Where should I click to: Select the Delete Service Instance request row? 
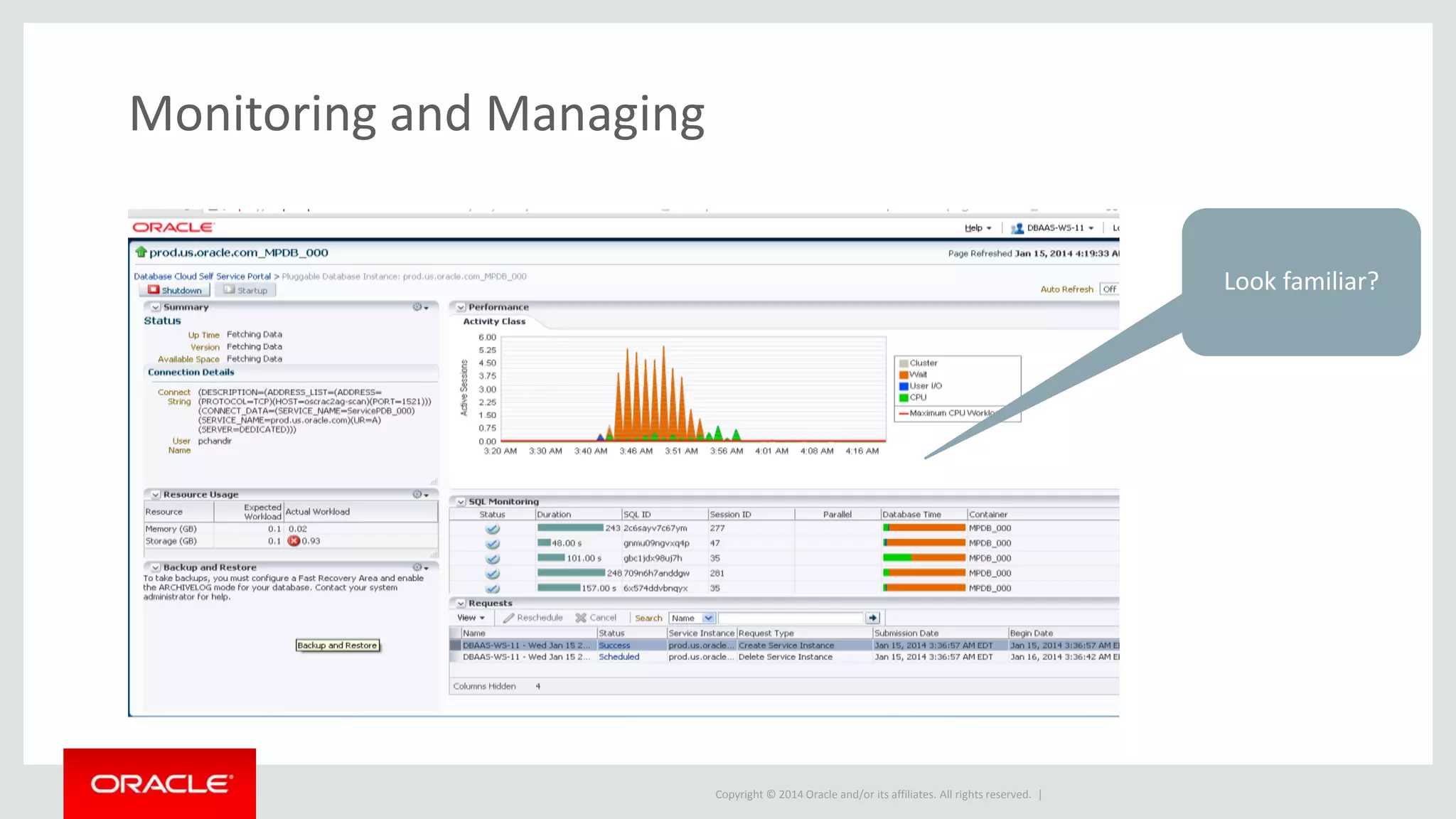(x=784, y=657)
